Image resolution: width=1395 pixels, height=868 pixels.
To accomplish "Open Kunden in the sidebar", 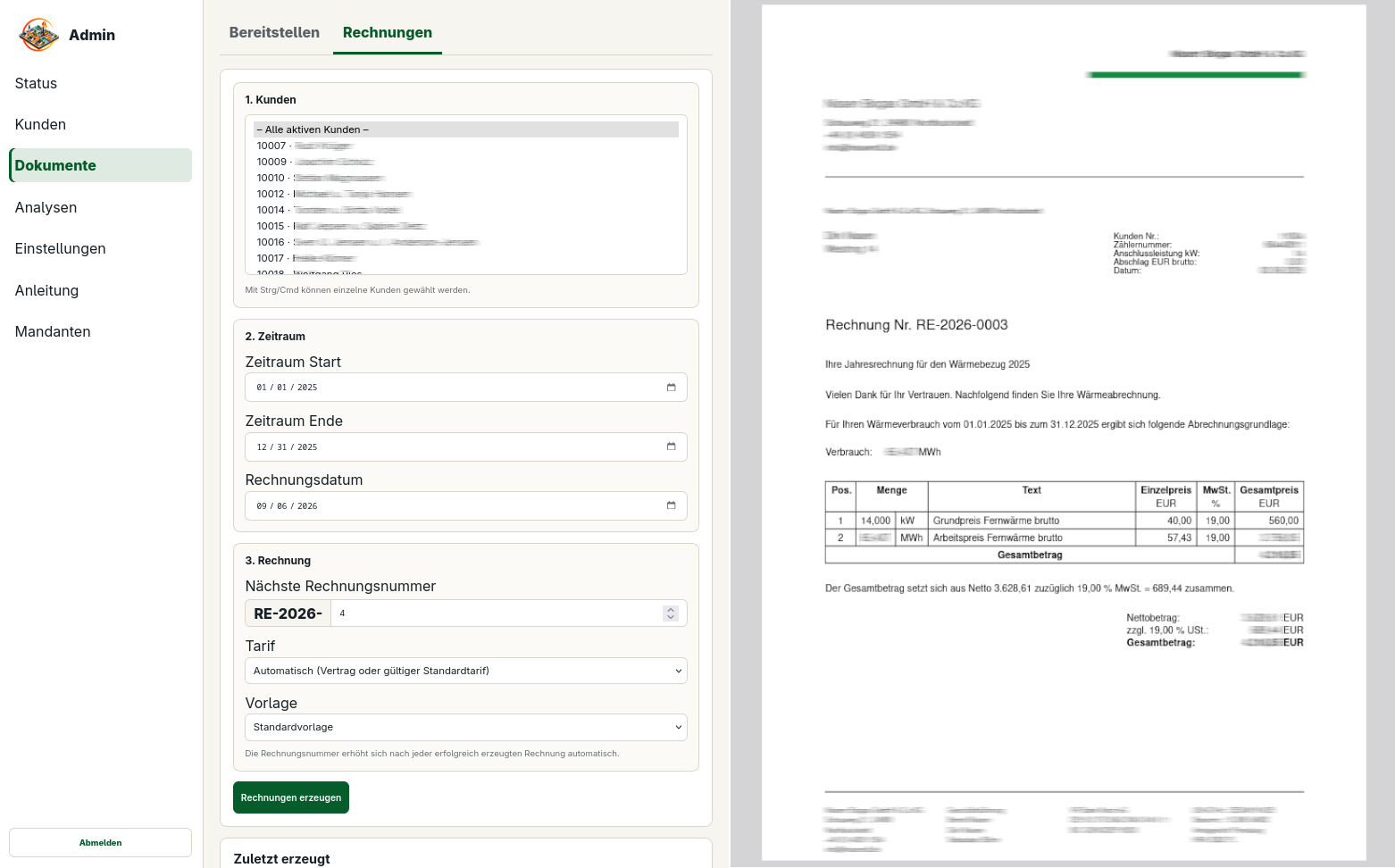I will click(x=100, y=124).
